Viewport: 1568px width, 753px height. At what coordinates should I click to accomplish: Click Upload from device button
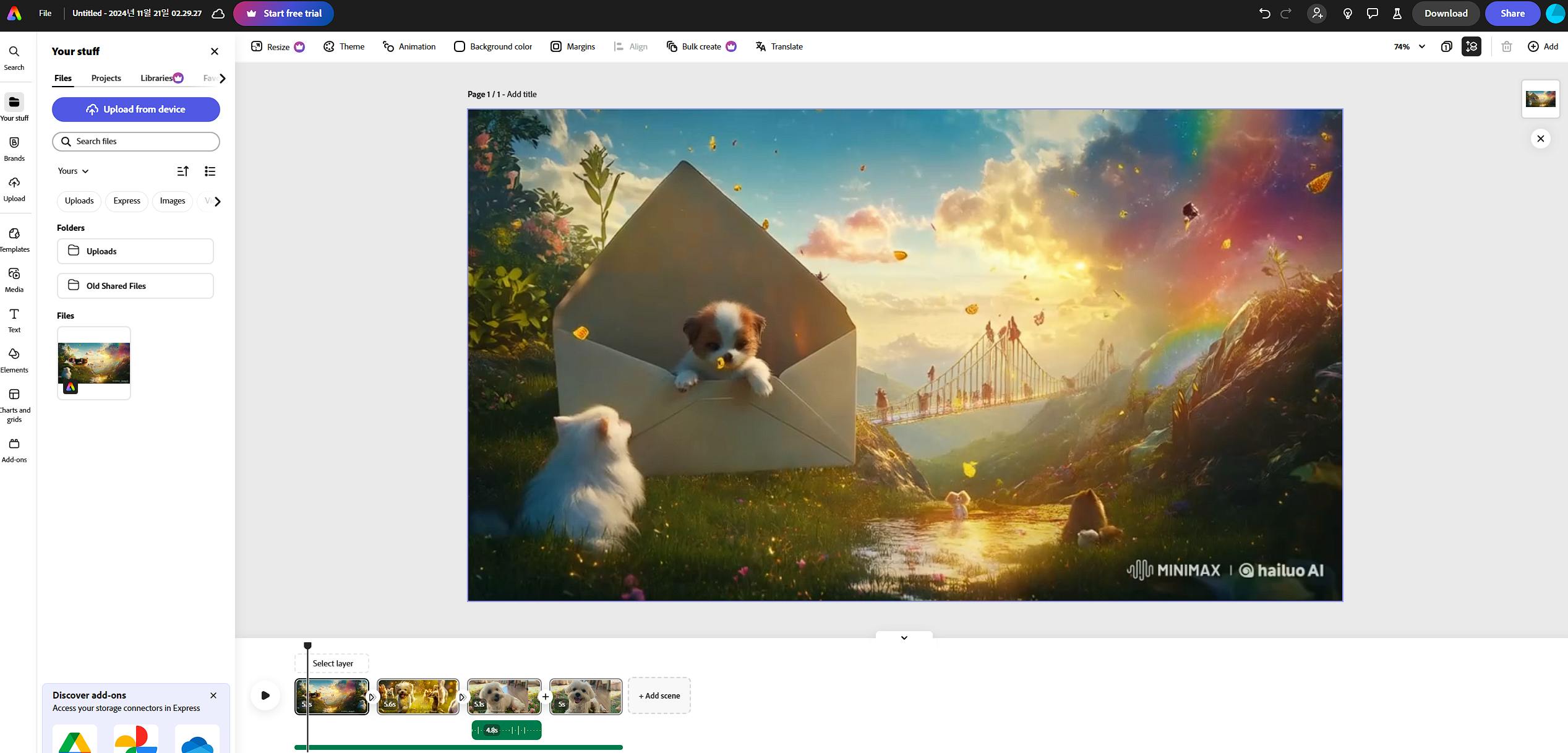tap(135, 110)
